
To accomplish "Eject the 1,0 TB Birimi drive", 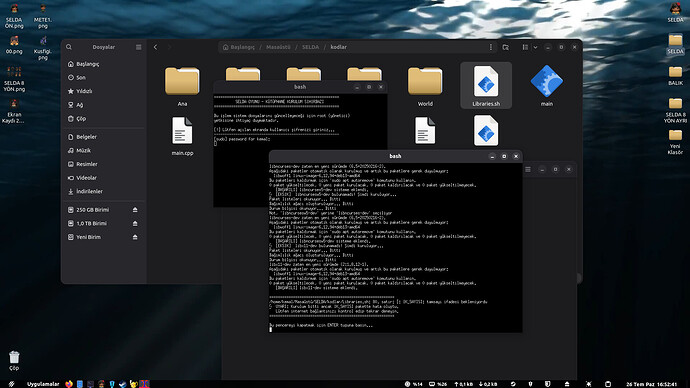I will 135,224.
